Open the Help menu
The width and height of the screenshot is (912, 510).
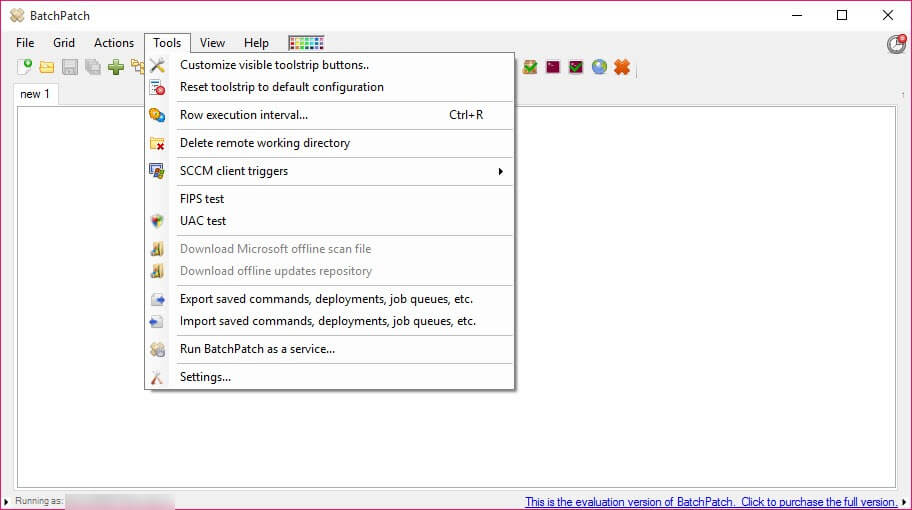256,43
